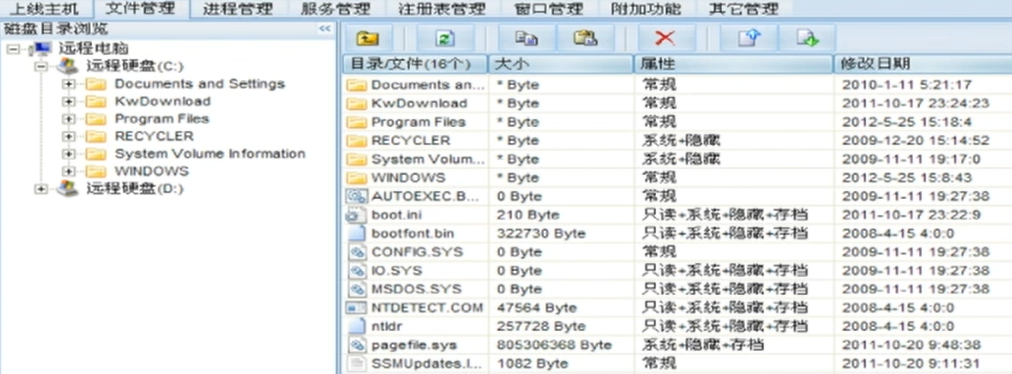Delete selected file with red X
1012x374 pixels.
tap(665, 38)
